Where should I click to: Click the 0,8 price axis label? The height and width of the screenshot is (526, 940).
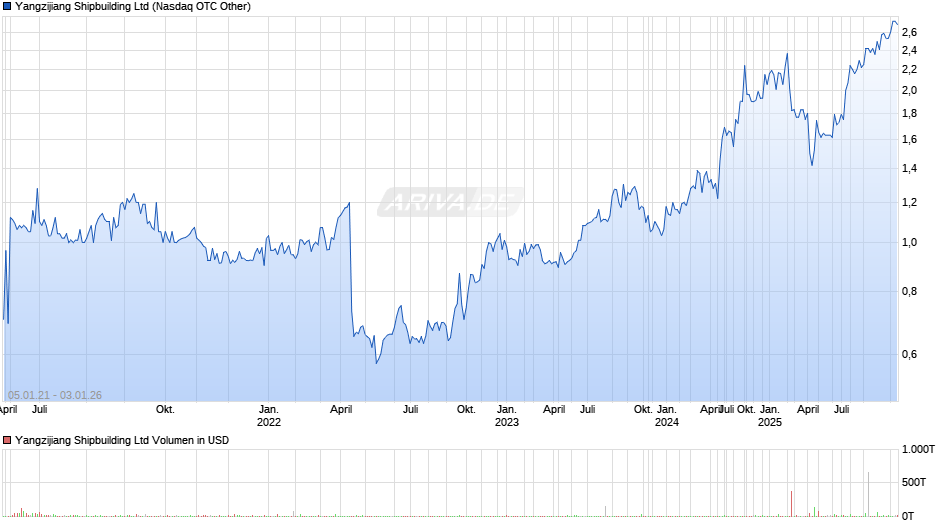coord(909,291)
